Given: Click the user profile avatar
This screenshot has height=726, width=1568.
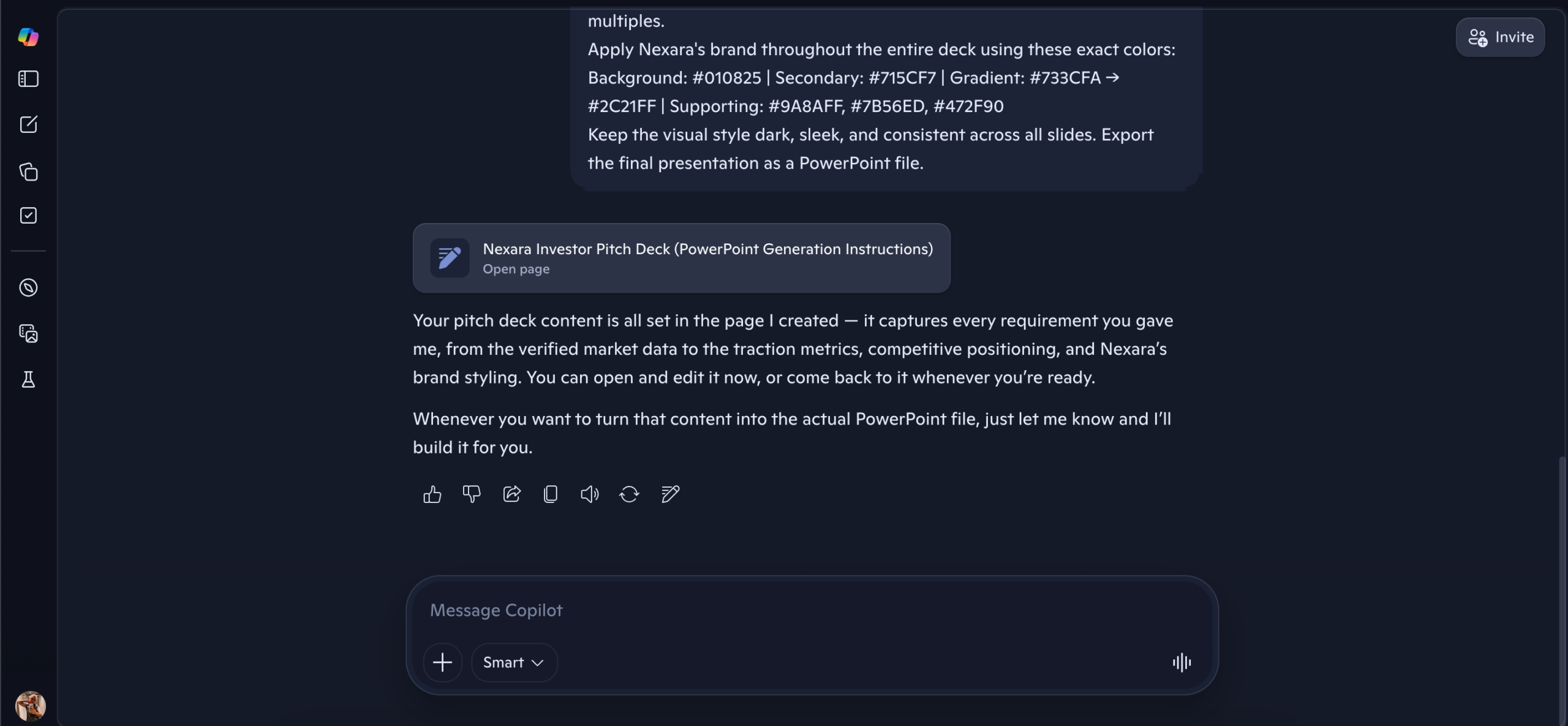Looking at the screenshot, I should click(30, 706).
